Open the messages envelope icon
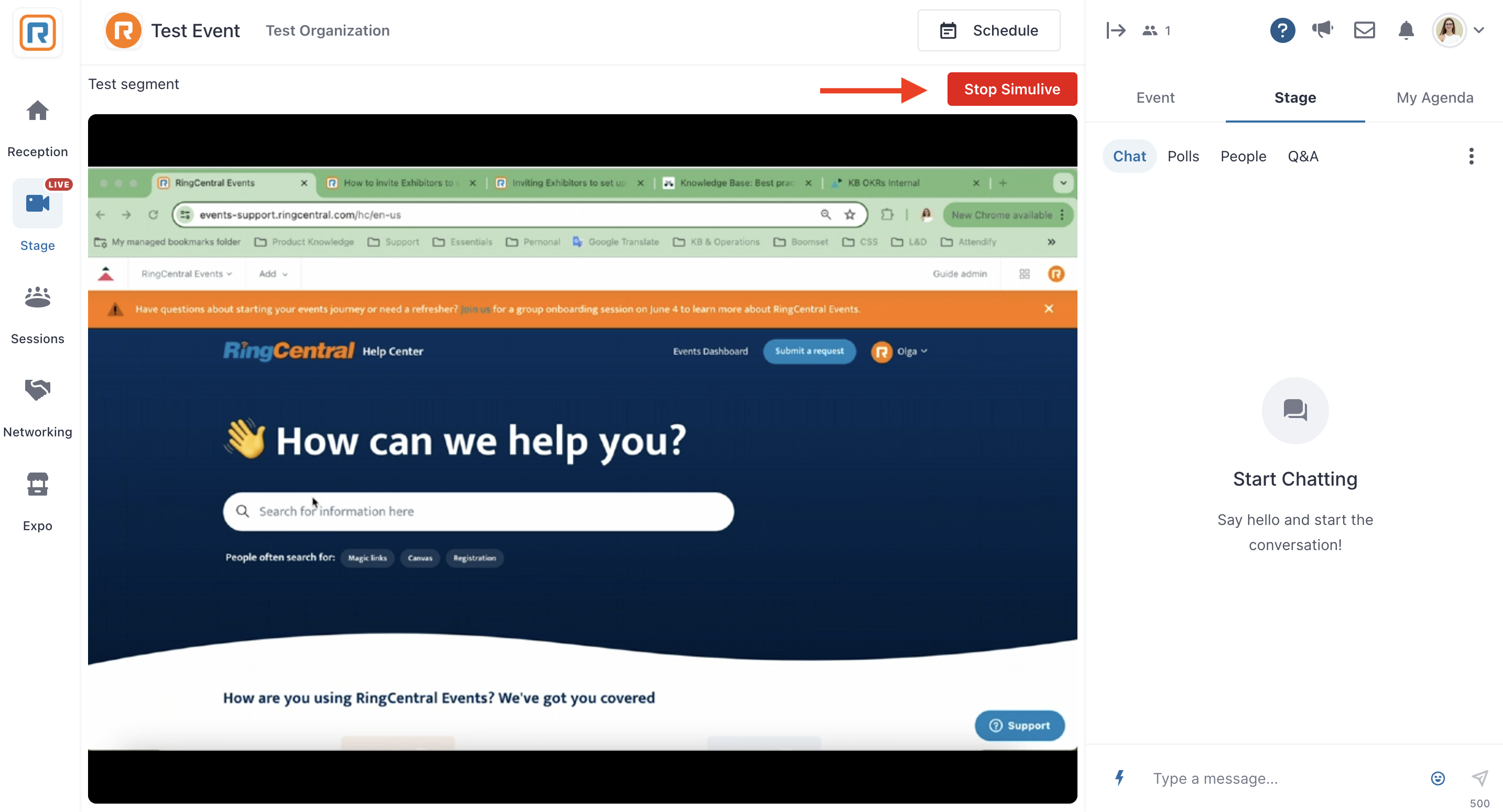The width and height of the screenshot is (1503, 812). [x=1364, y=30]
